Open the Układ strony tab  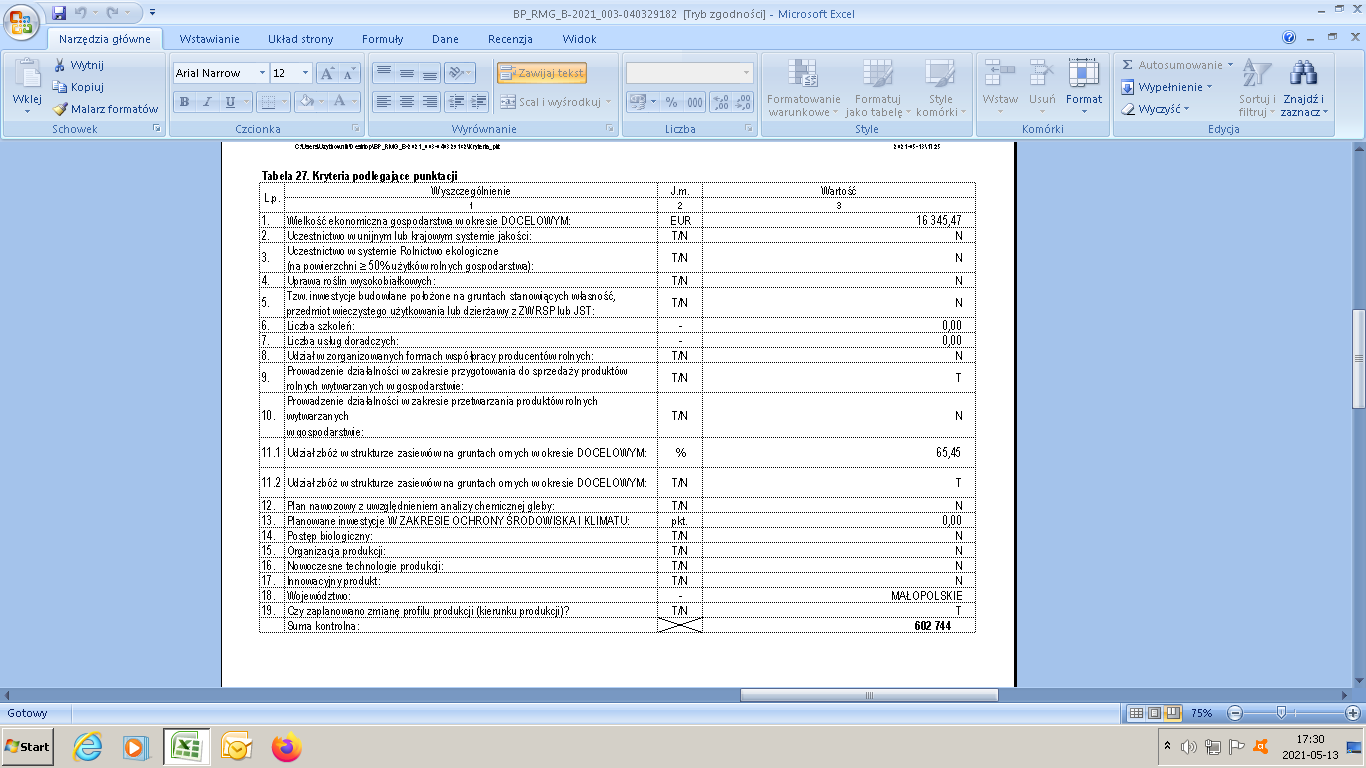[x=300, y=39]
